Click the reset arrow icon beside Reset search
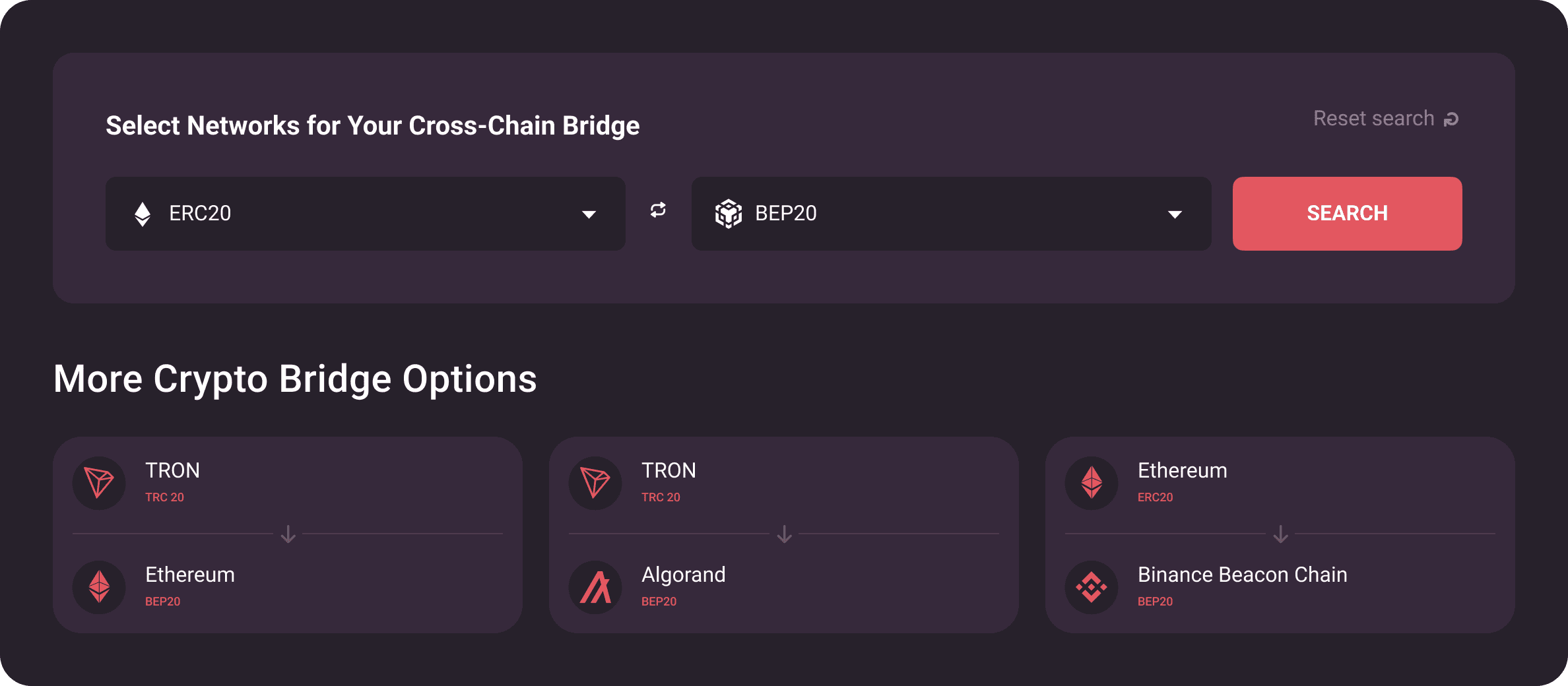This screenshot has height=686, width=1568. click(x=1451, y=119)
